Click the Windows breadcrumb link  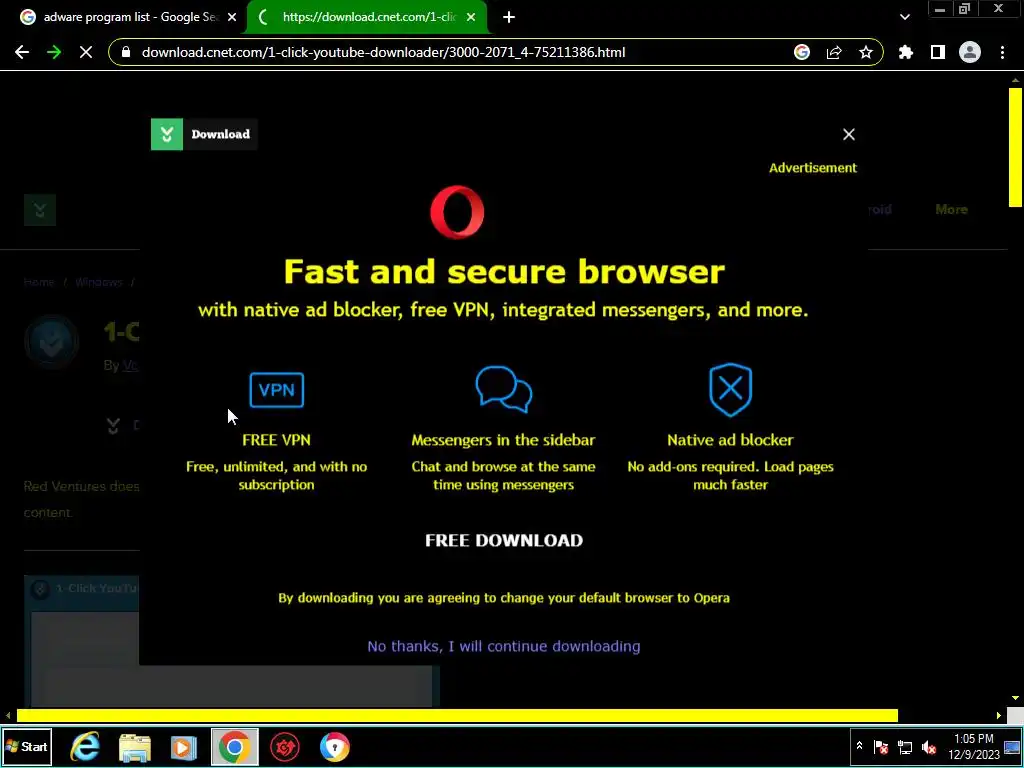coord(99,282)
